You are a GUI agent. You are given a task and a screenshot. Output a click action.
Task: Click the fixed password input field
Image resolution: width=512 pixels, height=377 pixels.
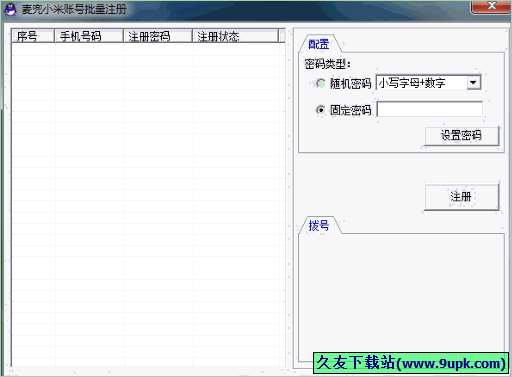(429, 109)
